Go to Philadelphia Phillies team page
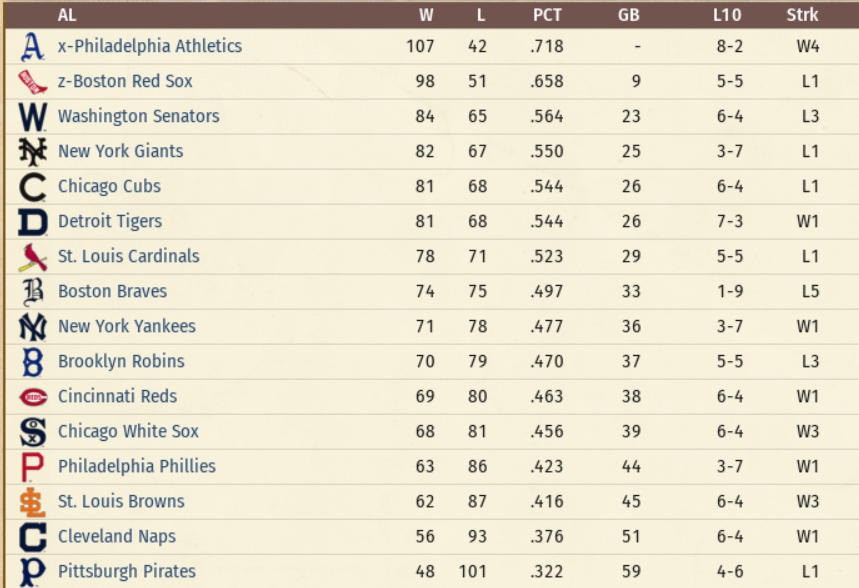This screenshot has width=859, height=588. 136,466
